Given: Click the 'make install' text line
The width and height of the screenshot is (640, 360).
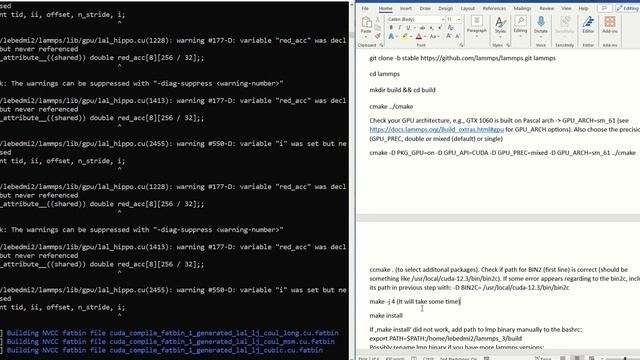Looking at the screenshot, I should pyautogui.click(x=386, y=316).
